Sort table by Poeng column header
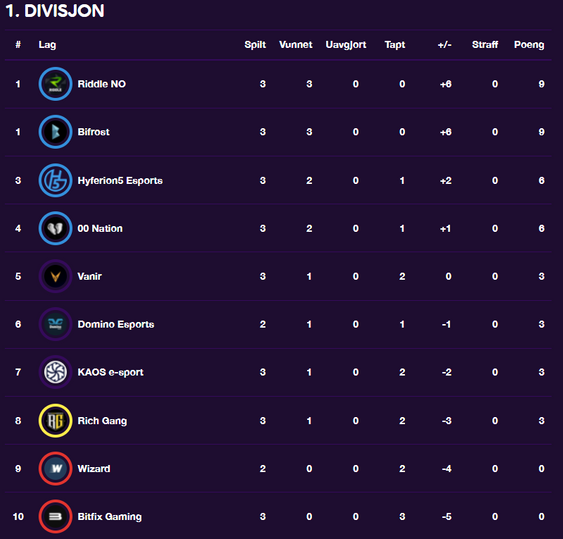 [x=529, y=45]
